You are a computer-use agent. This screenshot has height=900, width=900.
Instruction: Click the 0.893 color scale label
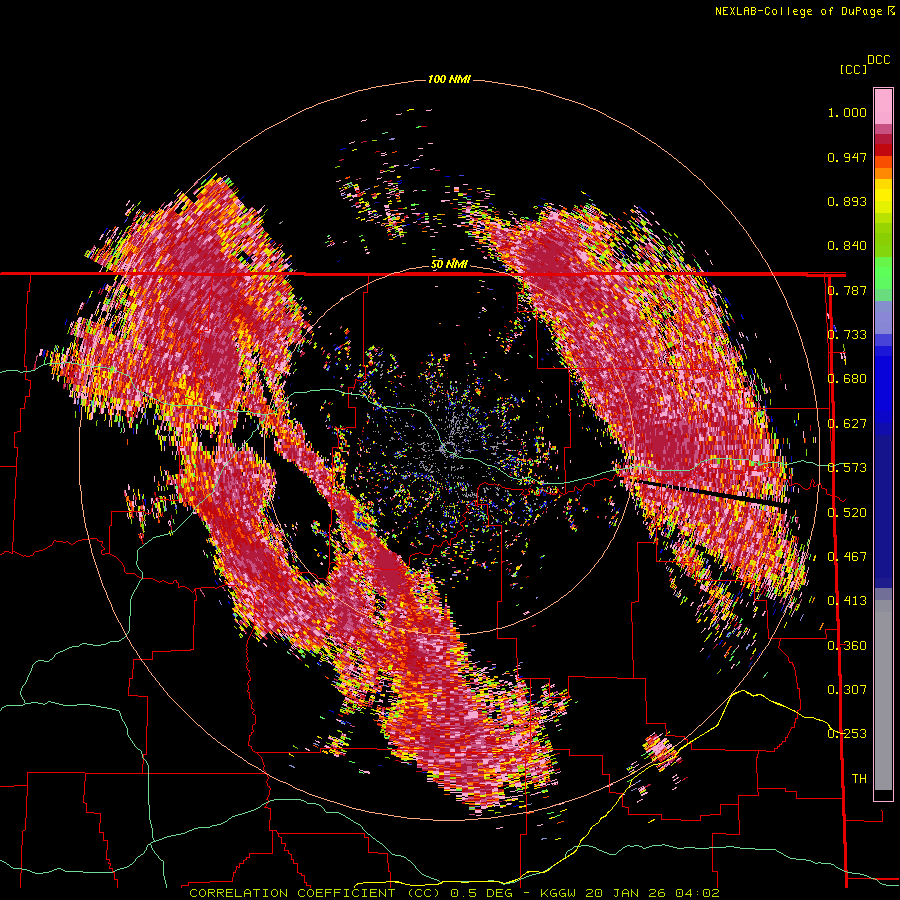click(847, 201)
